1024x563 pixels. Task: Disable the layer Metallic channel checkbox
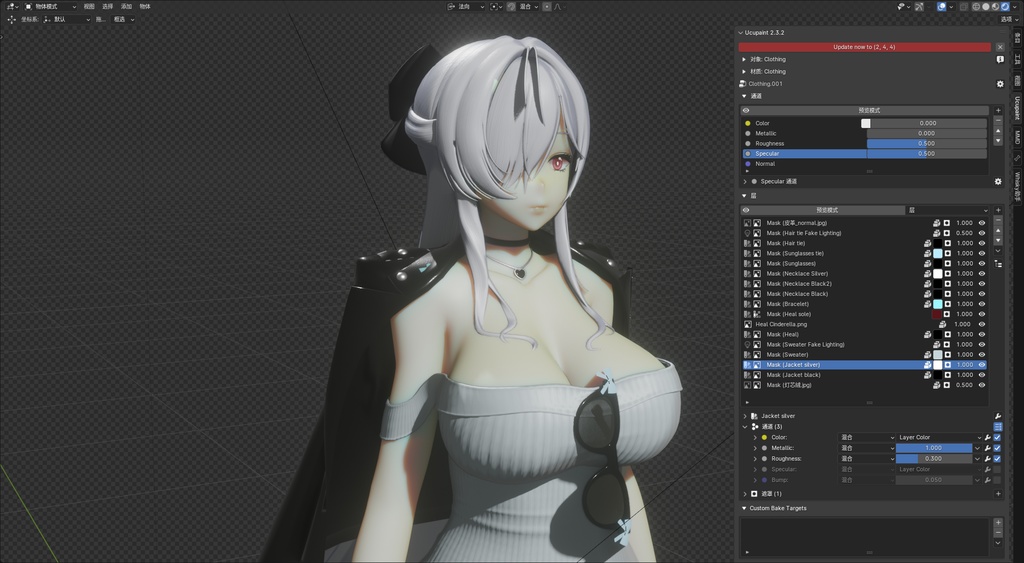point(997,448)
